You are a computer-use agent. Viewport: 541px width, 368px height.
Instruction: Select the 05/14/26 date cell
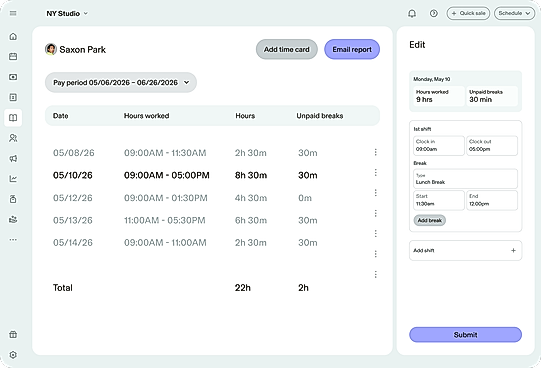click(72, 243)
